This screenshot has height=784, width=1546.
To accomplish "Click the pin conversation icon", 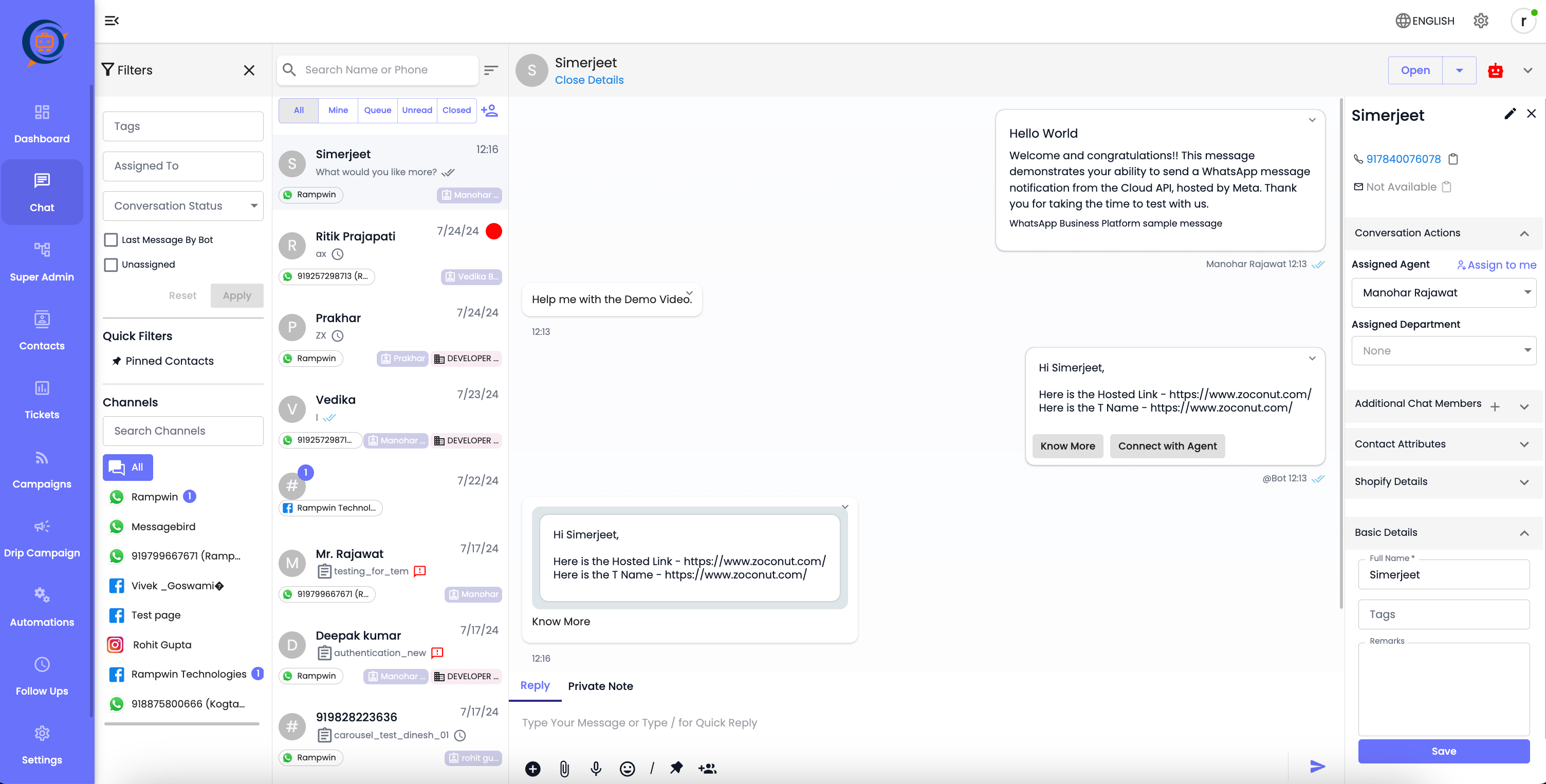I will tap(676, 768).
